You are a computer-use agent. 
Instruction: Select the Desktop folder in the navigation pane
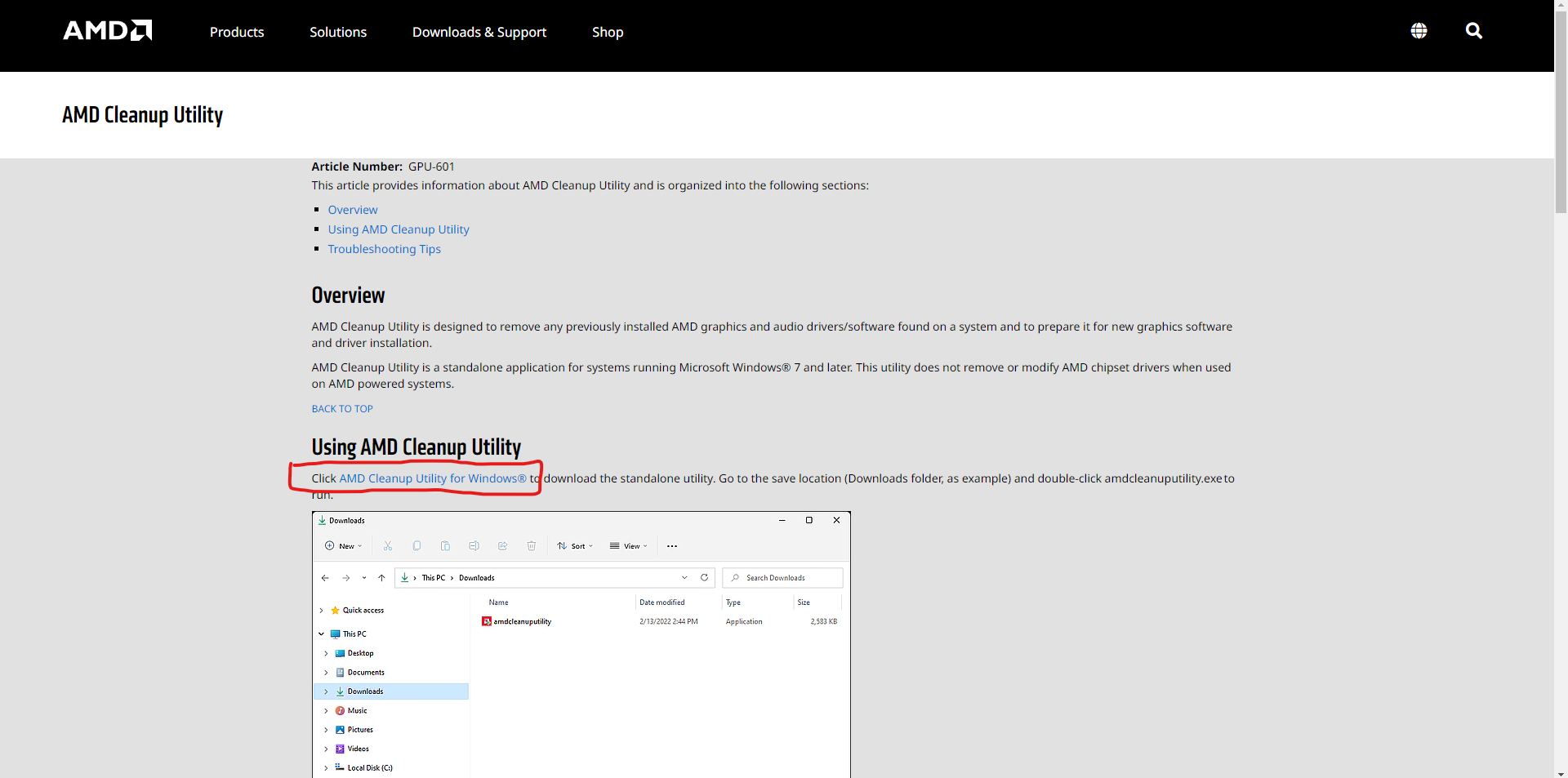pyautogui.click(x=360, y=654)
